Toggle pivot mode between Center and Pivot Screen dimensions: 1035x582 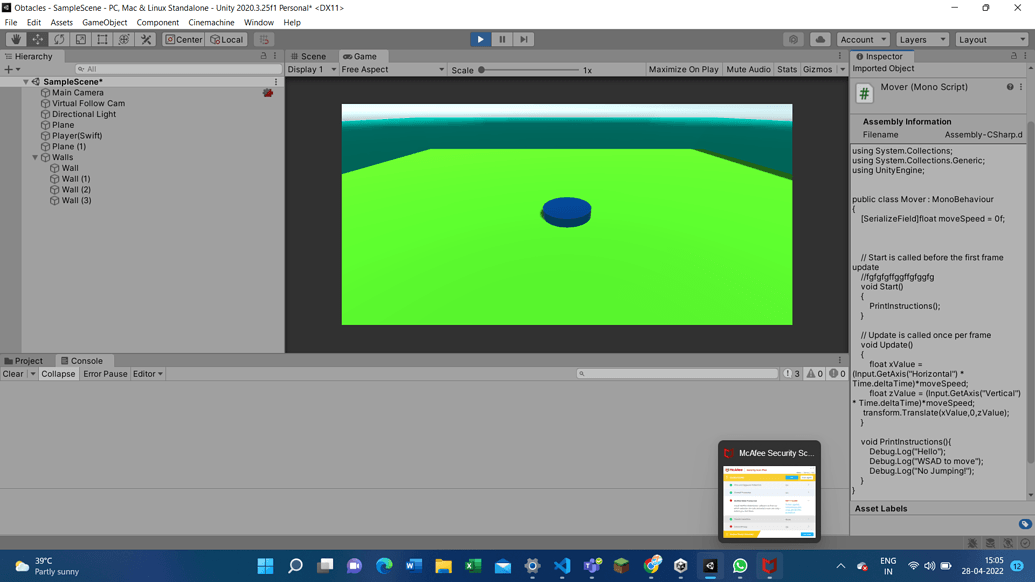184,39
